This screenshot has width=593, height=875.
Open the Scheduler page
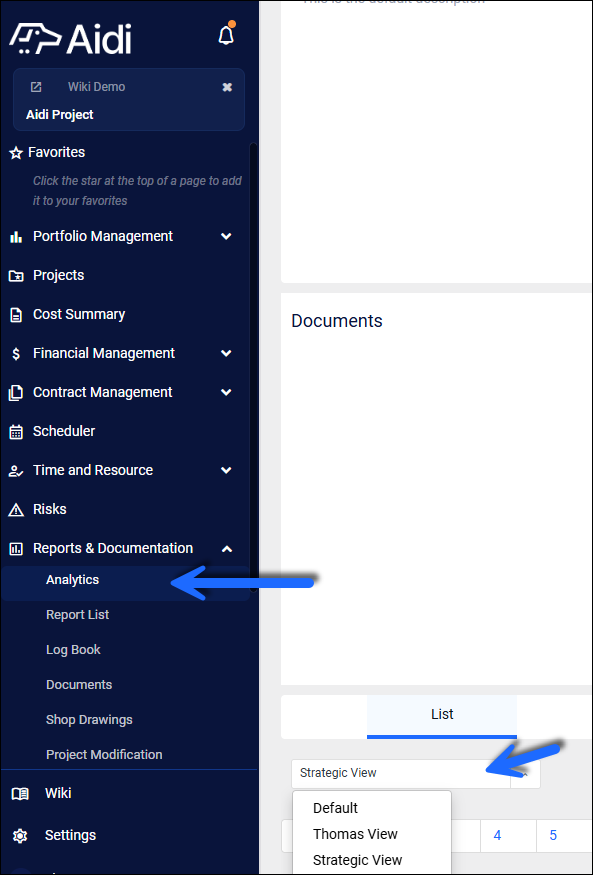(x=64, y=431)
